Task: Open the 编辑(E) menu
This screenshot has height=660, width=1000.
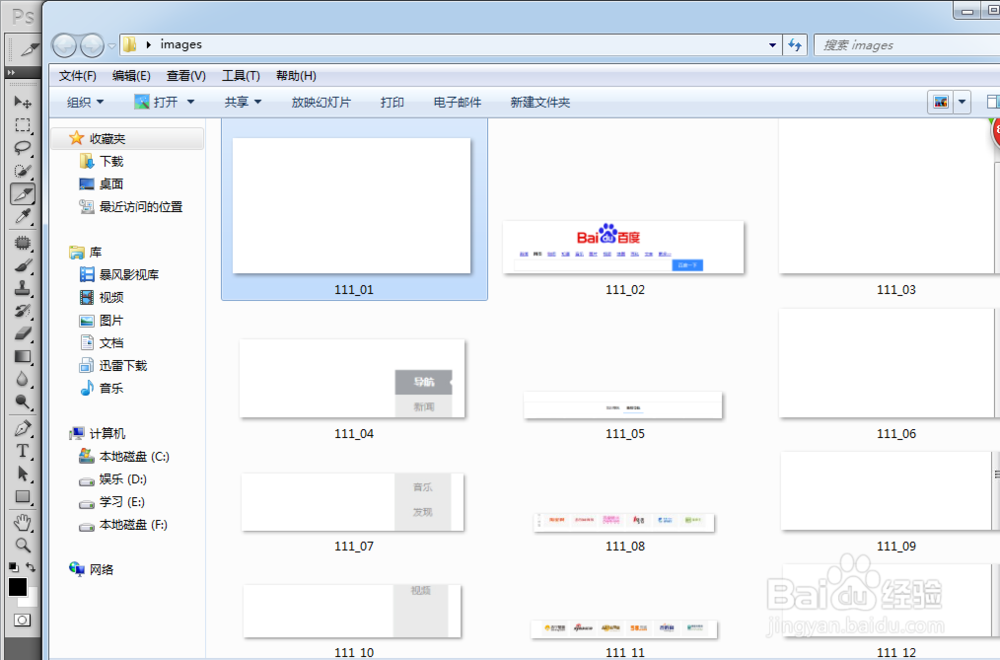Action: point(131,76)
